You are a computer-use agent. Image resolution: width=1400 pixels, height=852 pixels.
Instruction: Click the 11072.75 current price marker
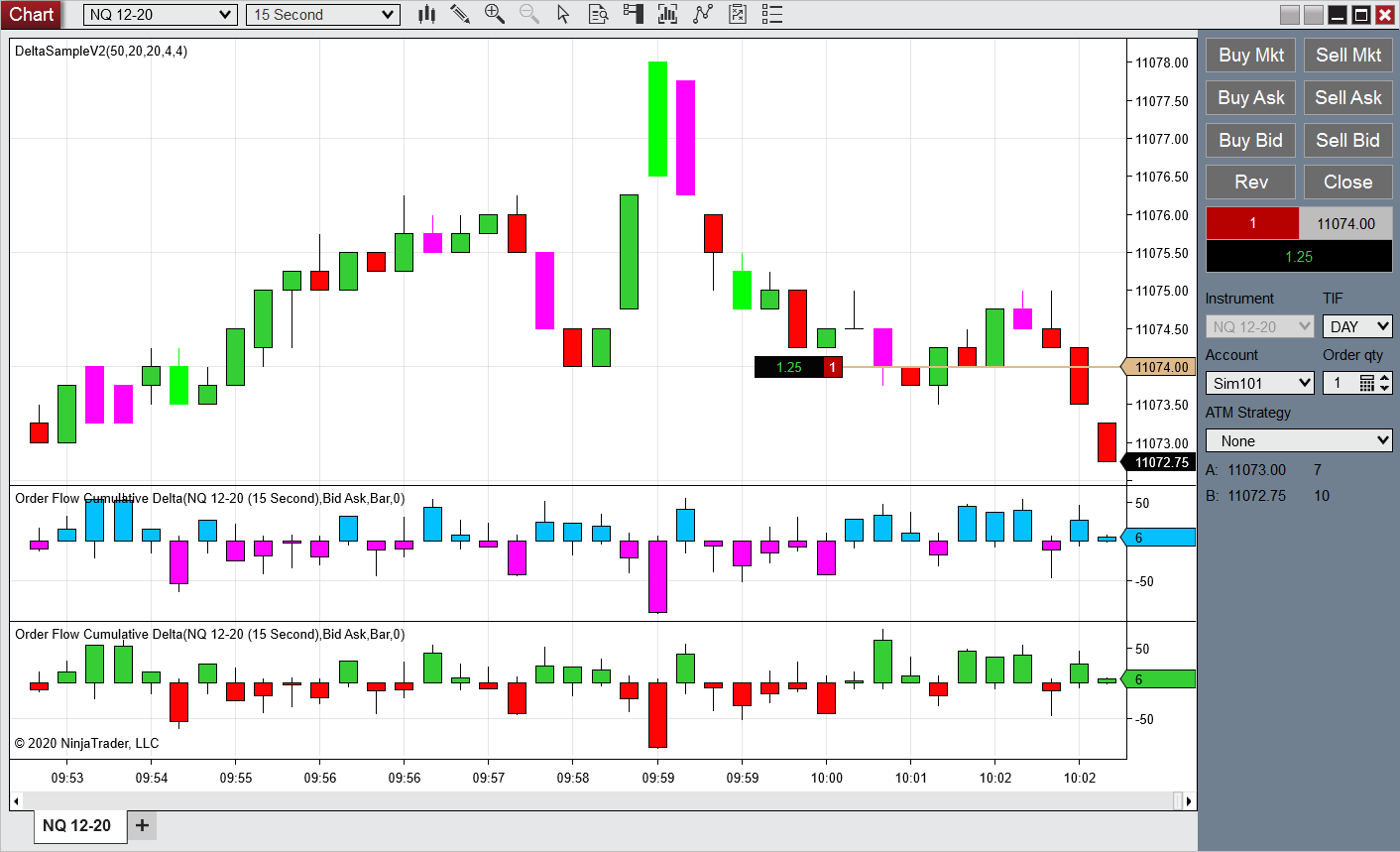point(1159,462)
